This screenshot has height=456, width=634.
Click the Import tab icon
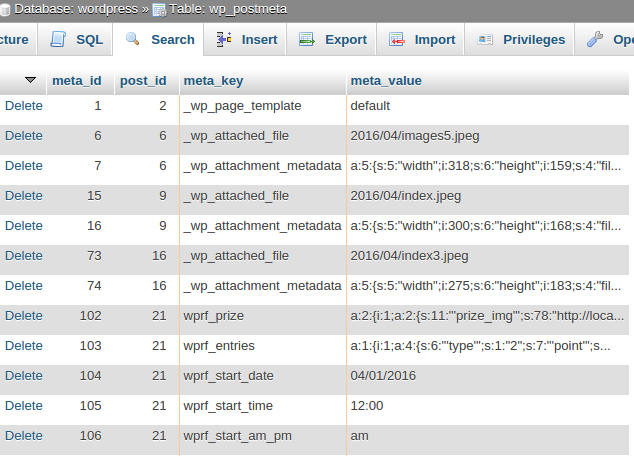click(x=397, y=39)
